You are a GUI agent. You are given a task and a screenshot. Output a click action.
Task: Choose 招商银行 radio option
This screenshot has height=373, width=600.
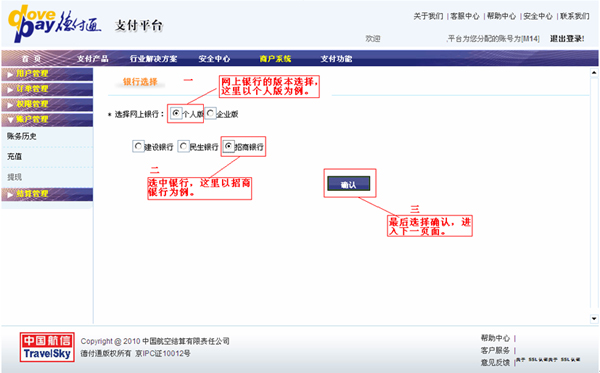228,146
